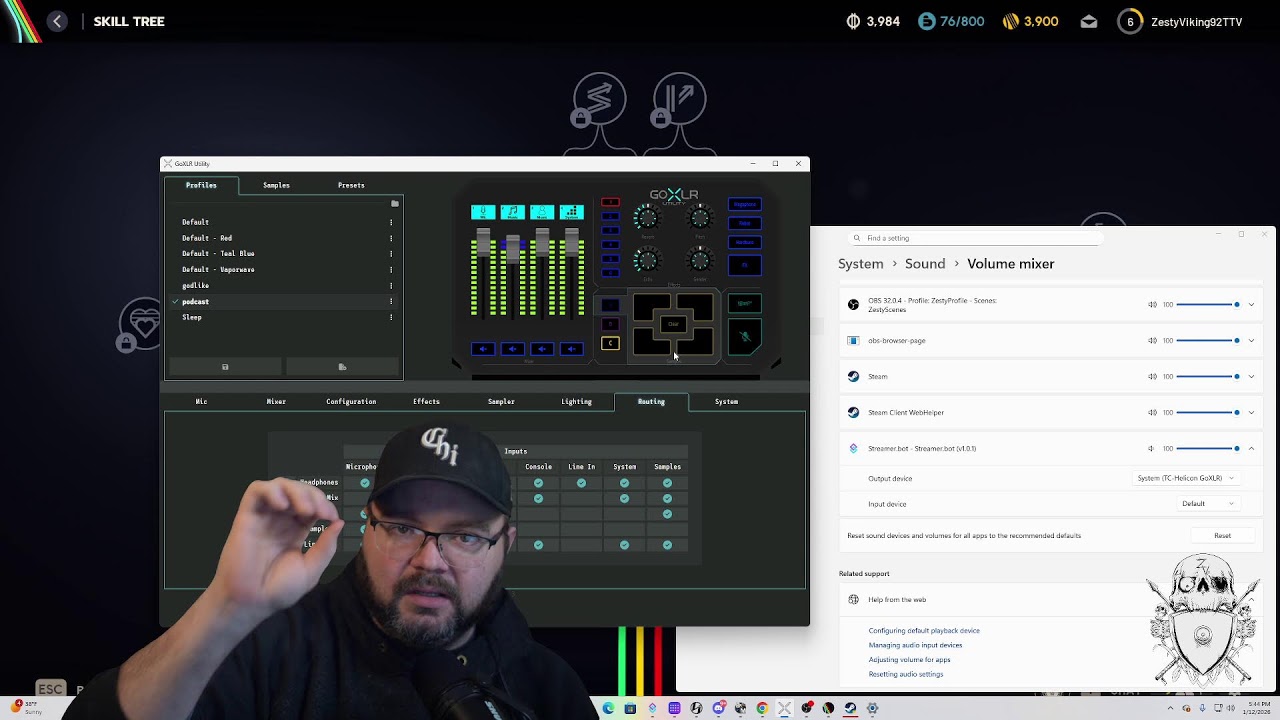The image size is (1280, 720).
Task: Open options menu for Sleep profile
Action: [x=391, y=317]
